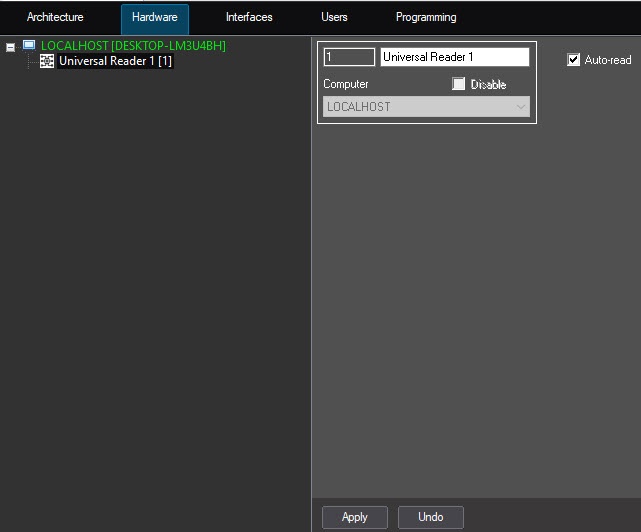Toggle the Disable checkbox

click(x=459, y=84)
